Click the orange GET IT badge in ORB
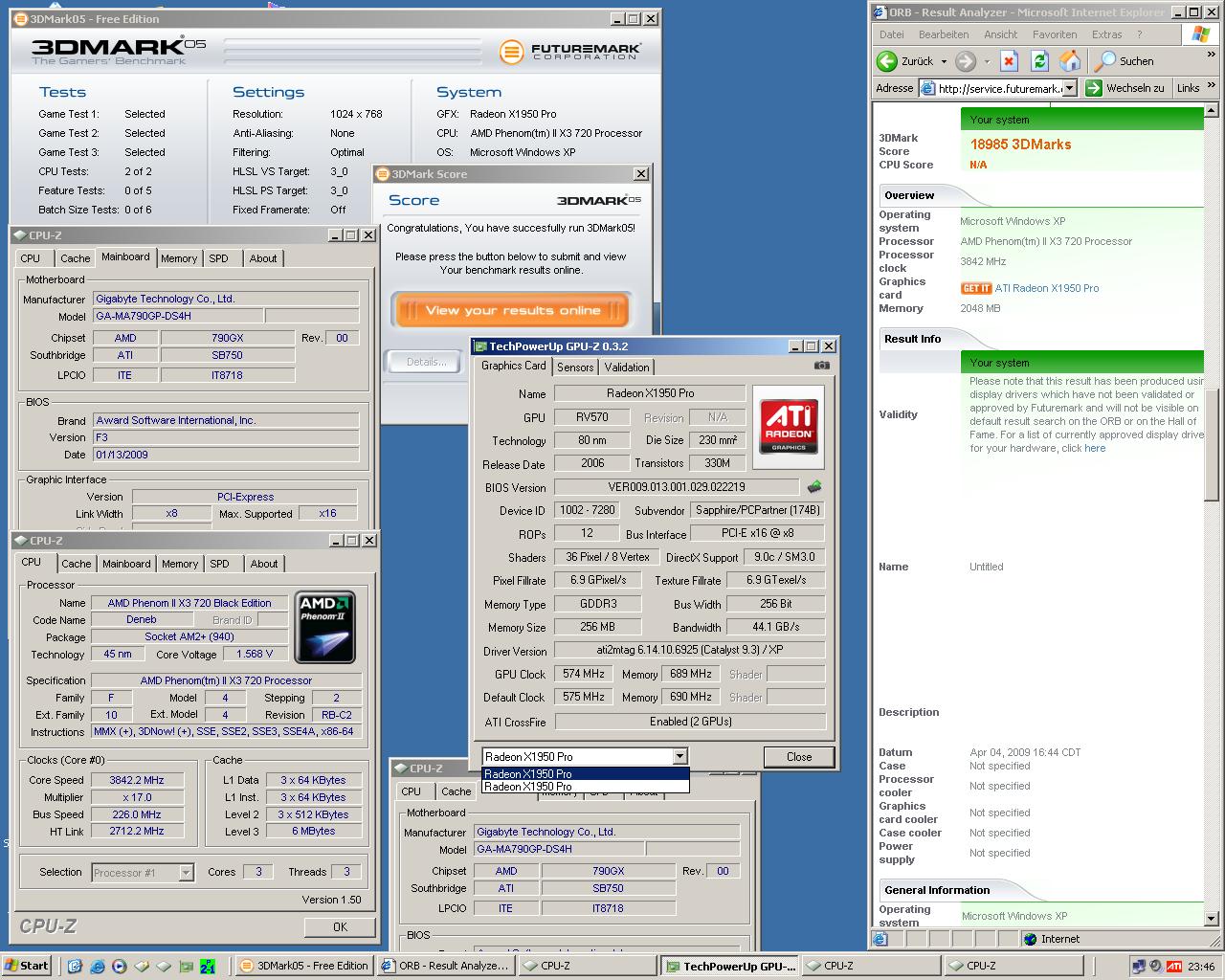 click(975, 288)
